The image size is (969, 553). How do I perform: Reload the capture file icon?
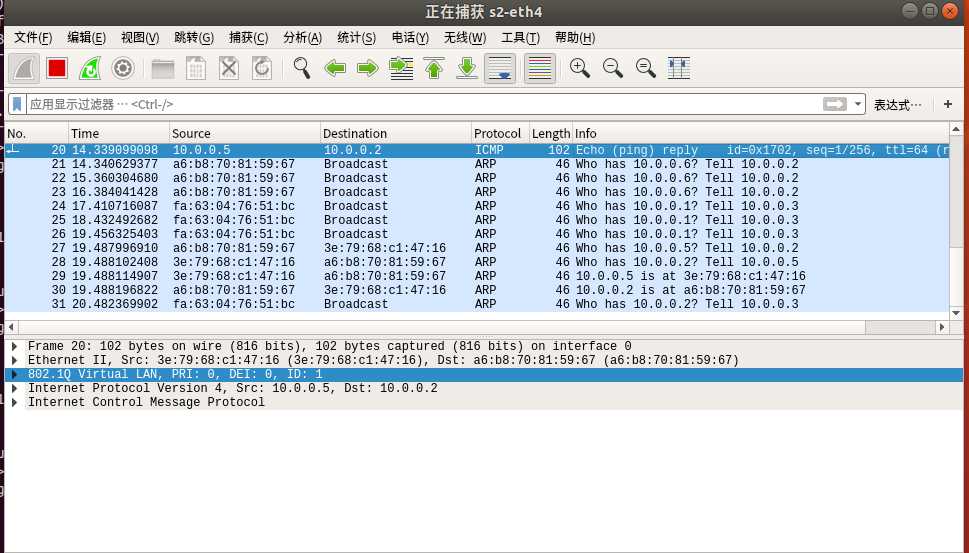[262, 68]
